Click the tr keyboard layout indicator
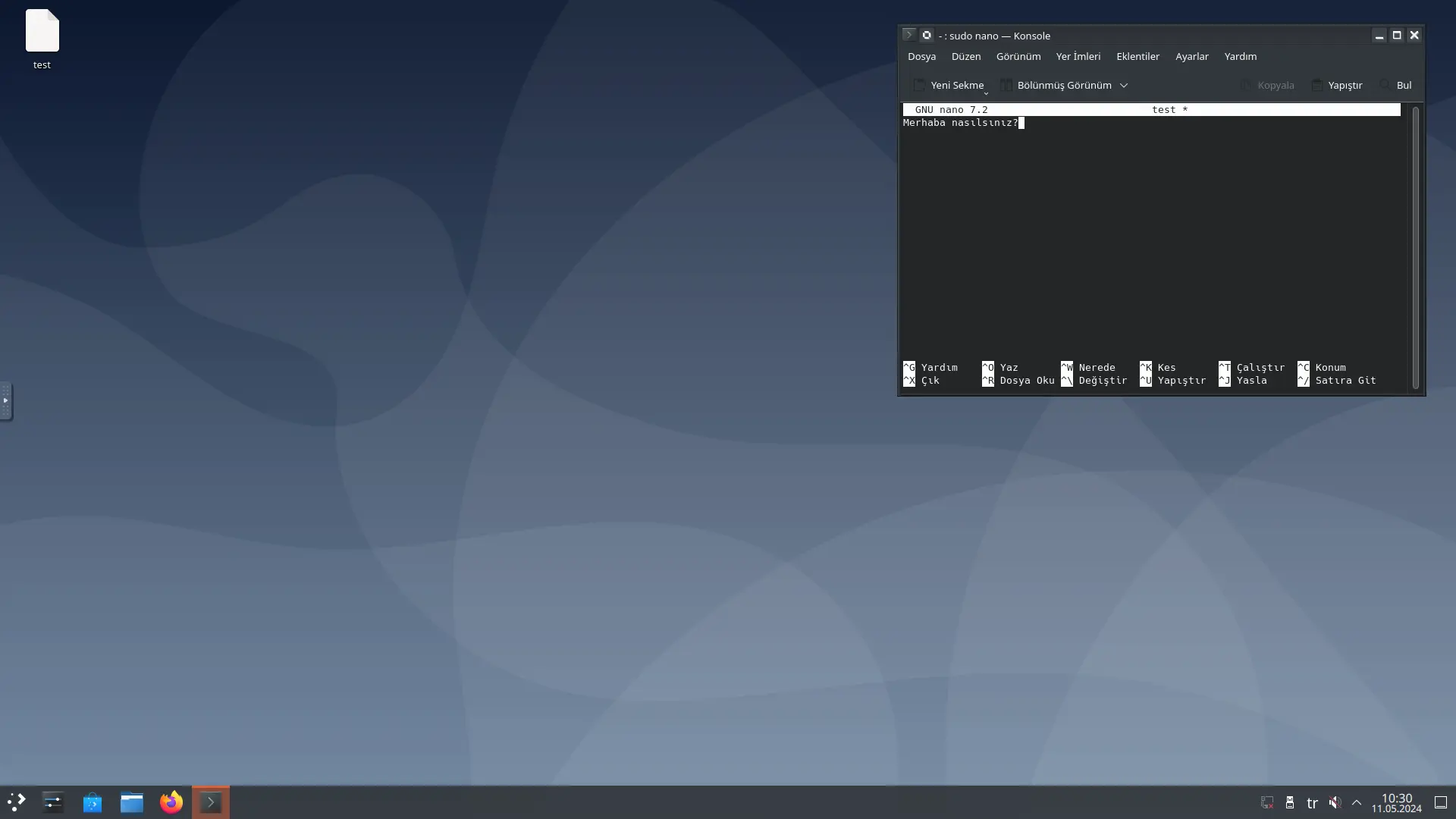The width and height of the screenshot is (1456, 819). point(1312,802)
